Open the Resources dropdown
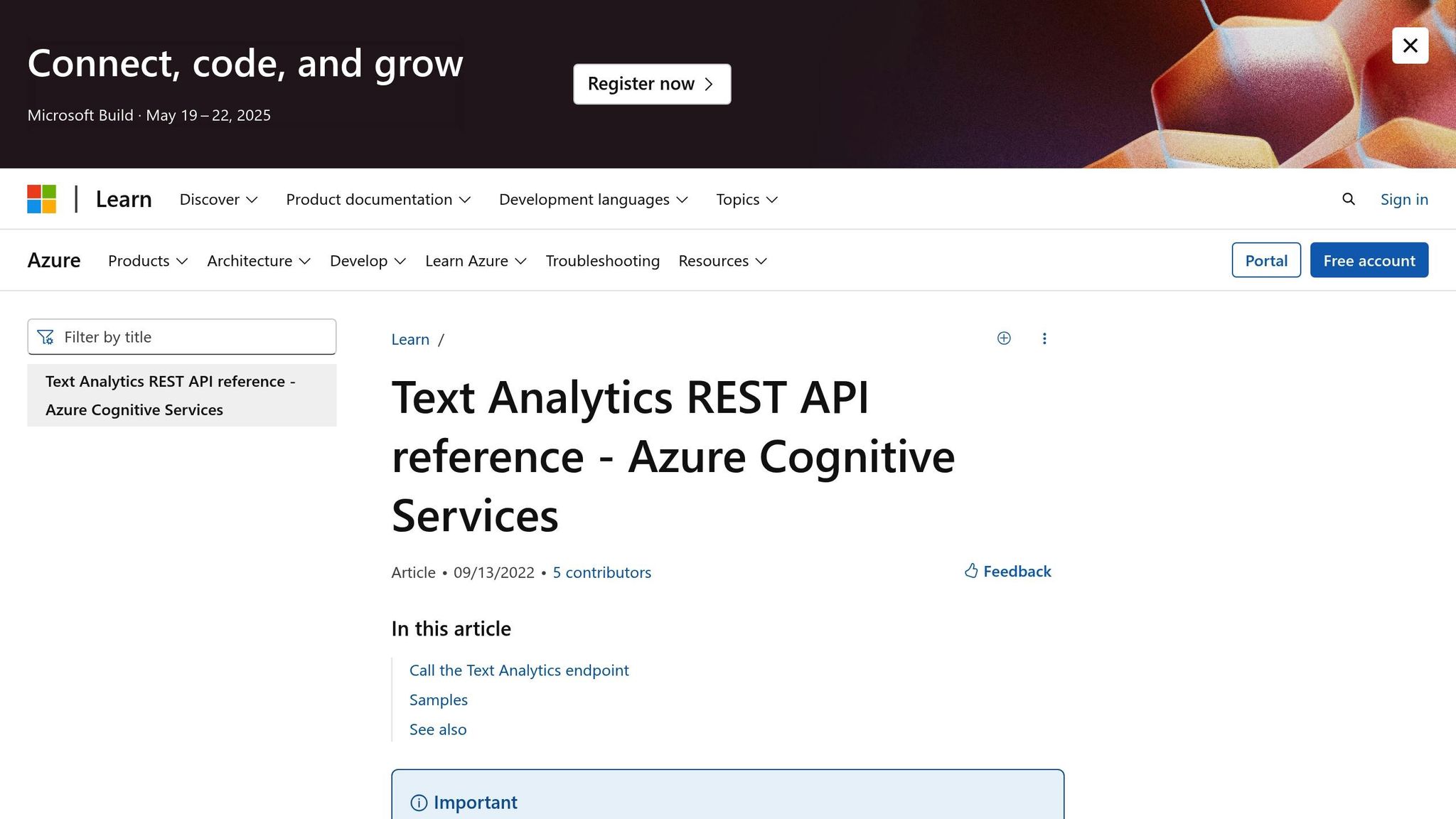 pos(722,261)
